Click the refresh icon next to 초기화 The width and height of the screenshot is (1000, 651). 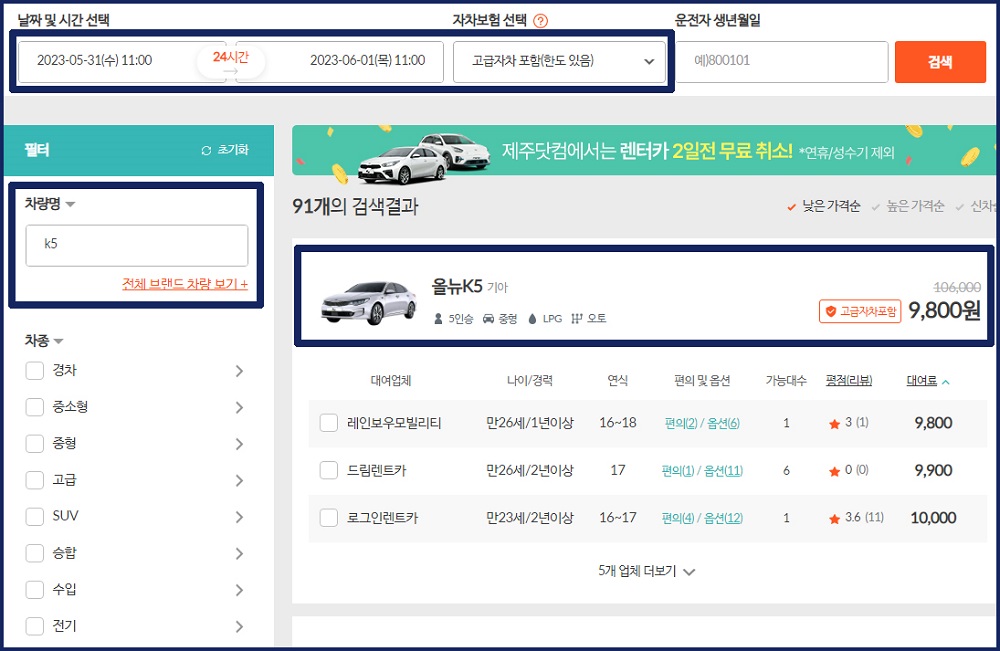click(206, 150)
